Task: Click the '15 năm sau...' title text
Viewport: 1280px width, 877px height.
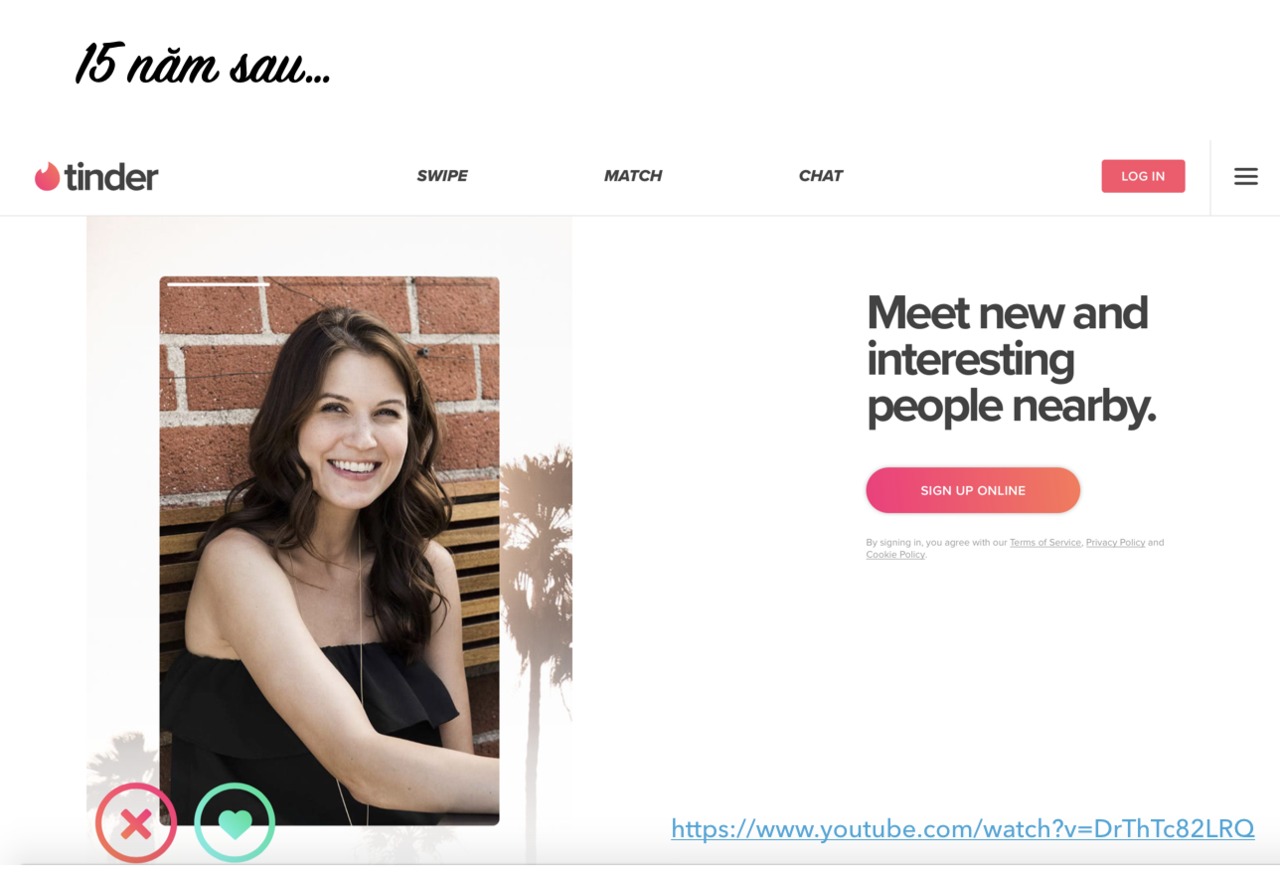Action: (x=202, y=65)
